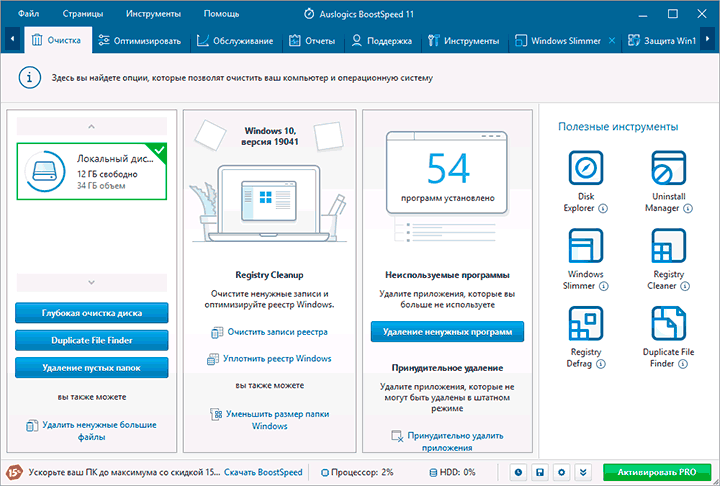The height and width of the screenshot is (486, 720).
Task: Open Registry Defrag tool icon
Action: click(585, 323)
